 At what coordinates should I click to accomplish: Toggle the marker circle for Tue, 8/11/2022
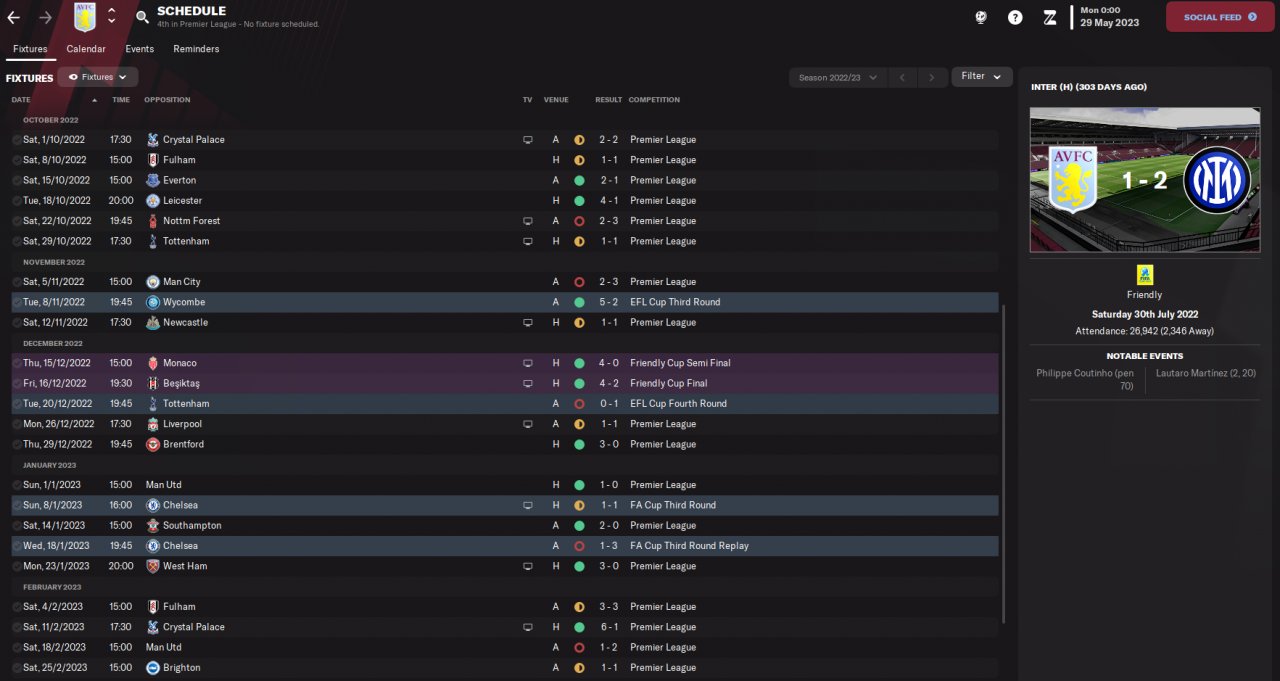[x=17, y=302]
